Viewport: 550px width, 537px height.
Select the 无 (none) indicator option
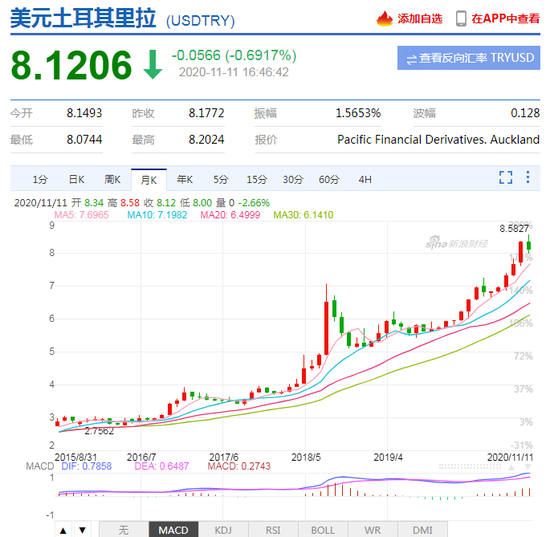pos(124,530)
